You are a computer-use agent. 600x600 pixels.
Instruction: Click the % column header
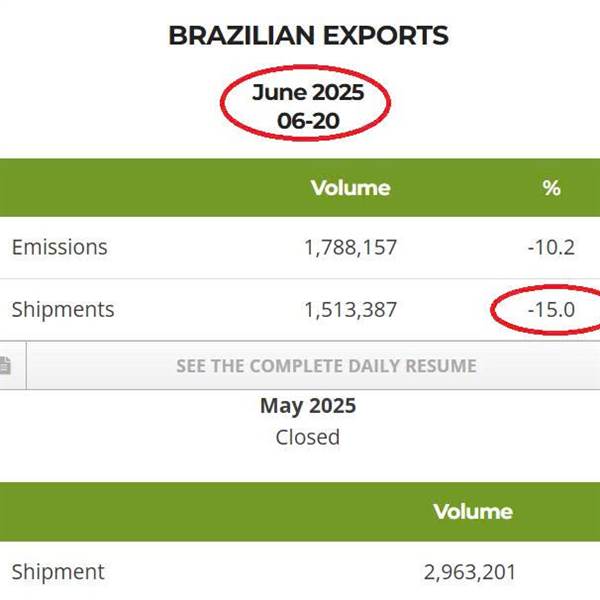551,188
